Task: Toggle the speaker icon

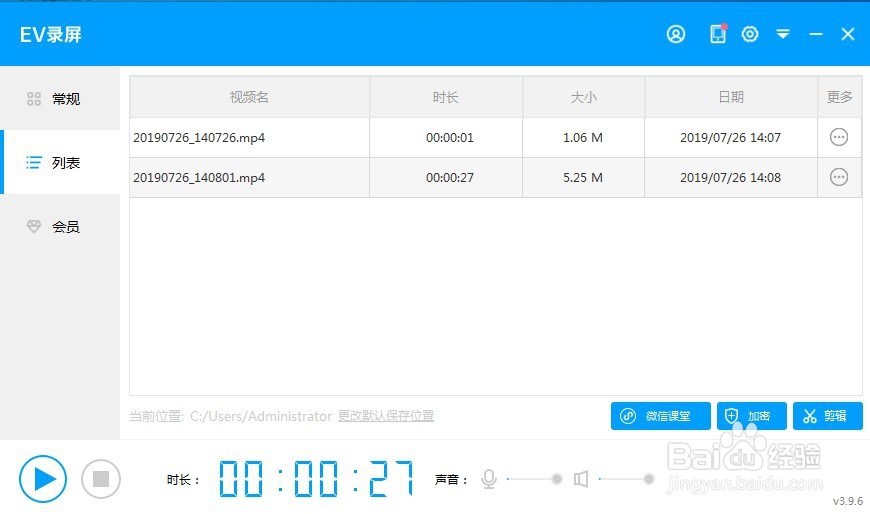Action: pyautogui.click(x=581, y=478)
